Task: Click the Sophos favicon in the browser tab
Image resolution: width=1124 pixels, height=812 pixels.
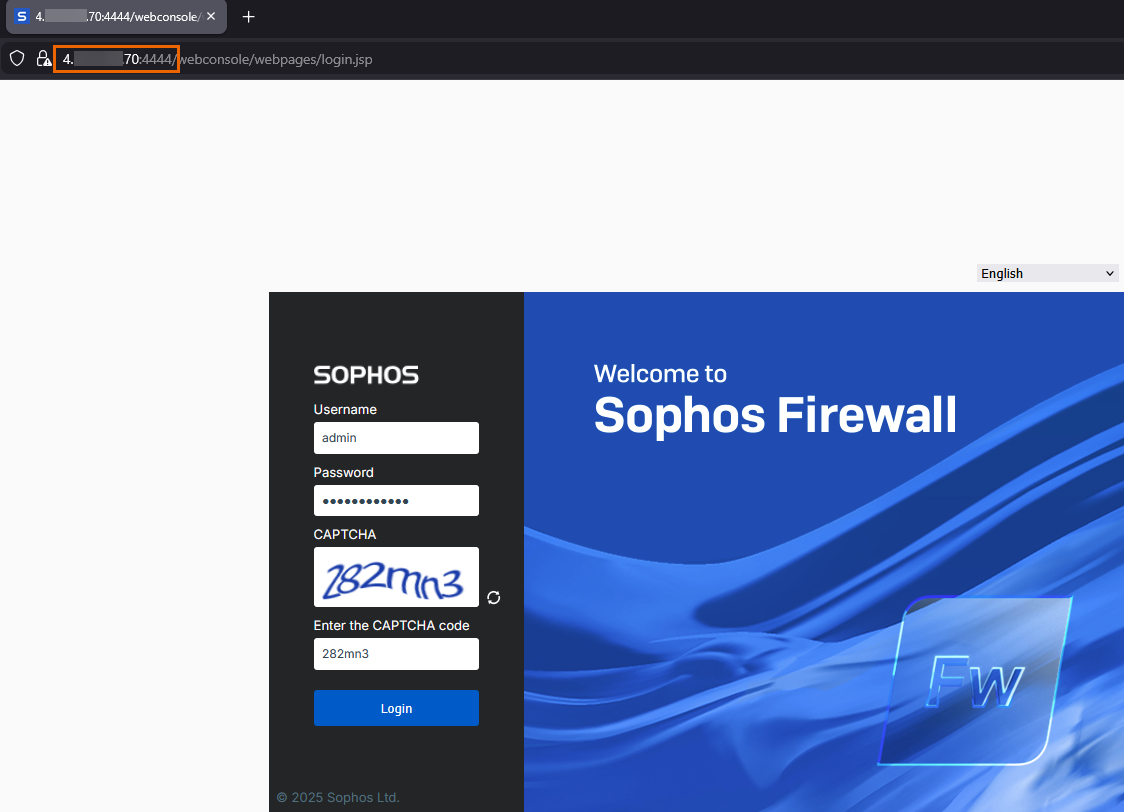Action: click(21, 17)
